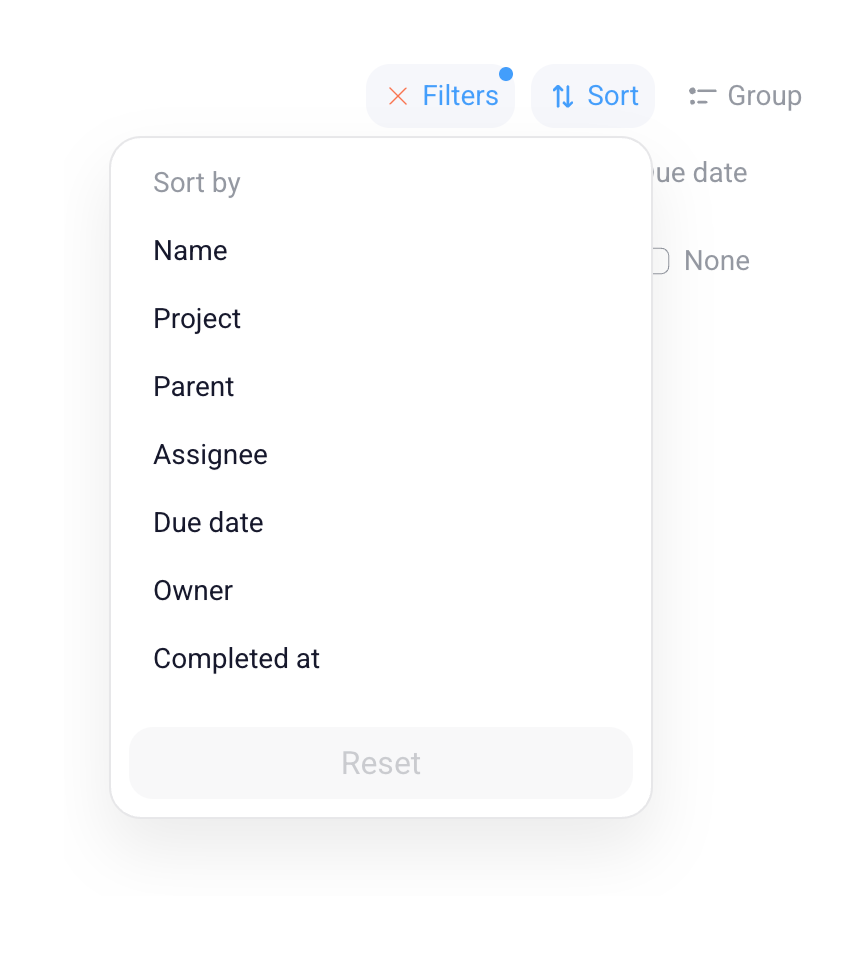
Task: Click the Group text label
Action: click(765, 95)
